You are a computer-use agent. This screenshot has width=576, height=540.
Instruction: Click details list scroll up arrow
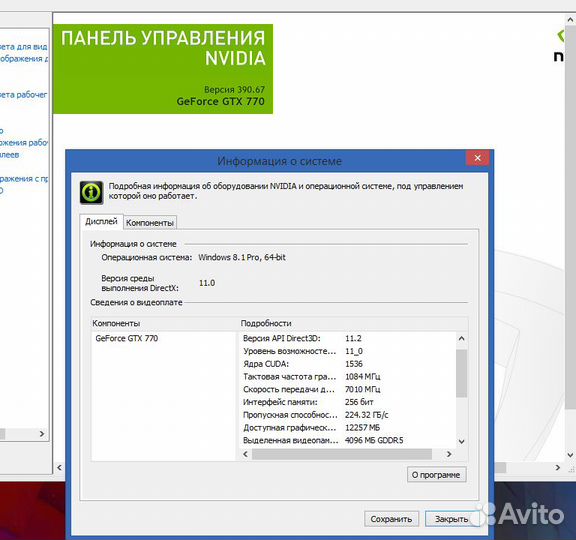(462, 338)
